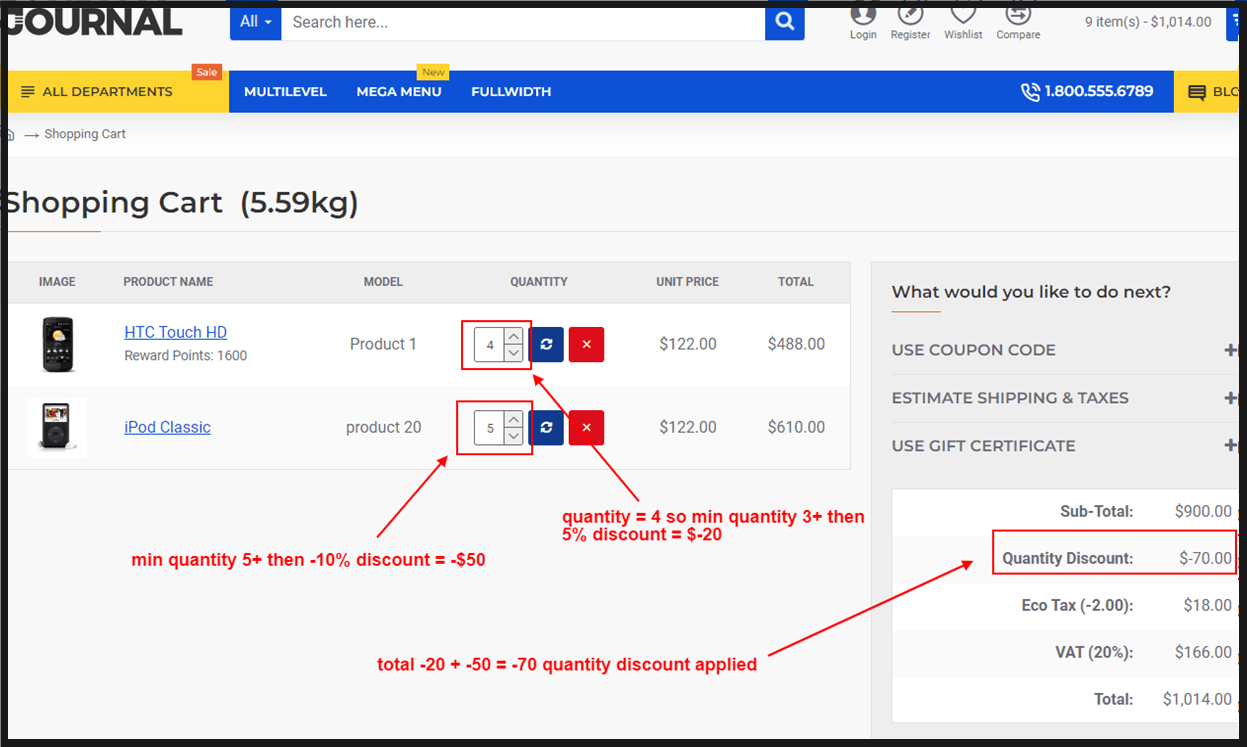Open the iPod Classic product link
The height and width of the screenshot is (747, 1247).
[166, 426]
